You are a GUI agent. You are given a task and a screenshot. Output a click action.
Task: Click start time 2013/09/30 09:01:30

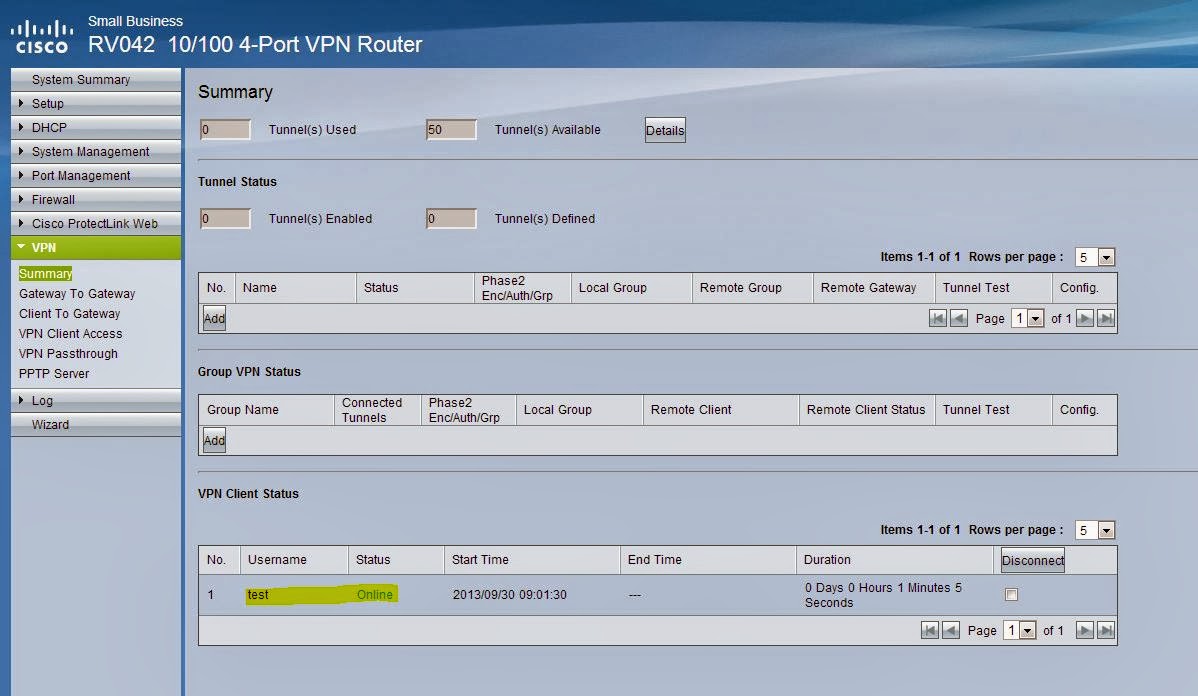(510, 594)
